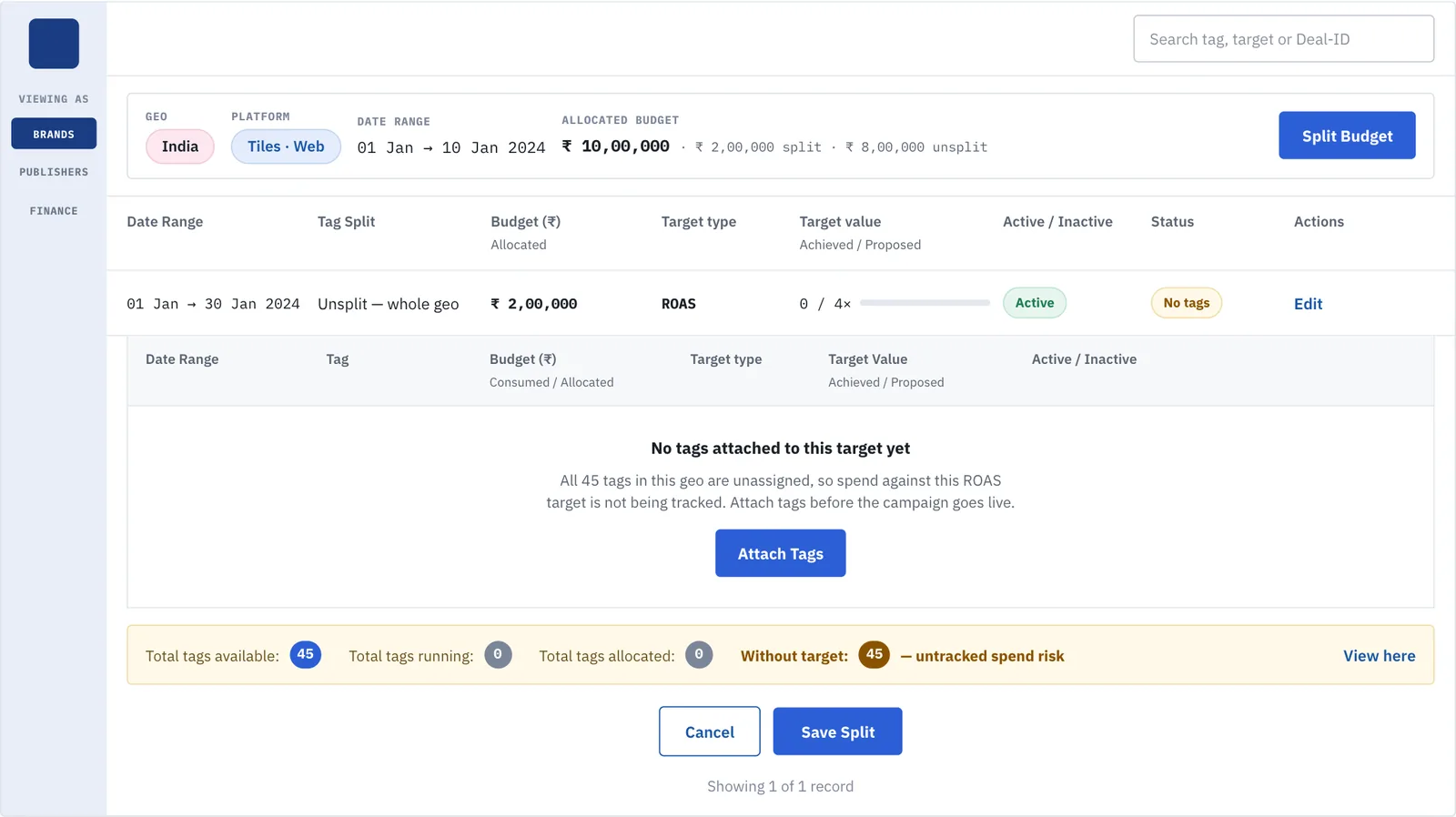Click the untracked spend risk warning text
The image size is (1456, 817).
pyautogui.click(x=983, y=656)
